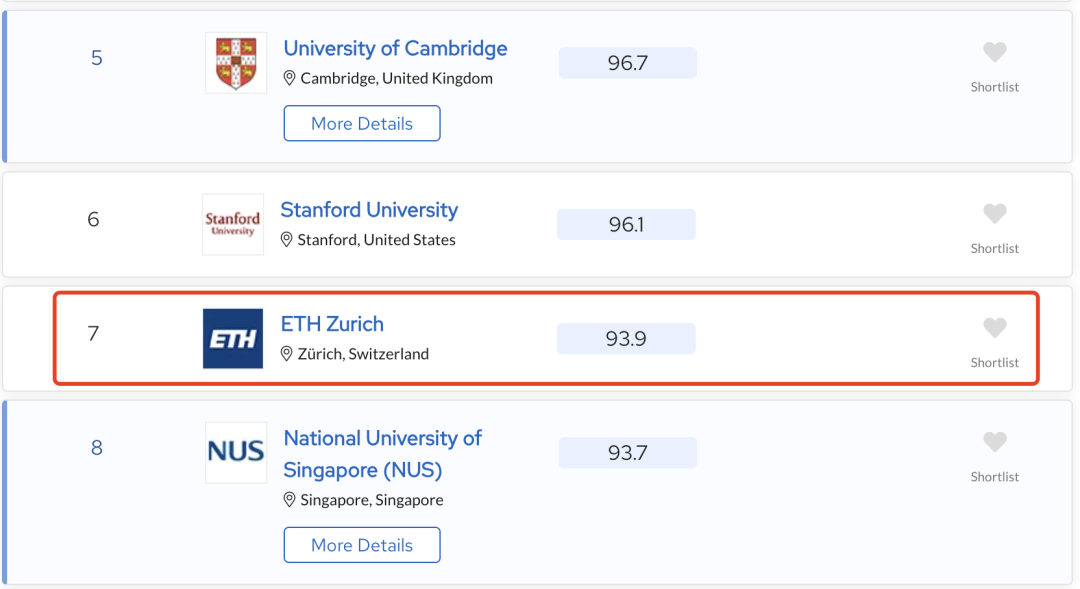Open More Details for University of Cambridge

pos(362,123)
